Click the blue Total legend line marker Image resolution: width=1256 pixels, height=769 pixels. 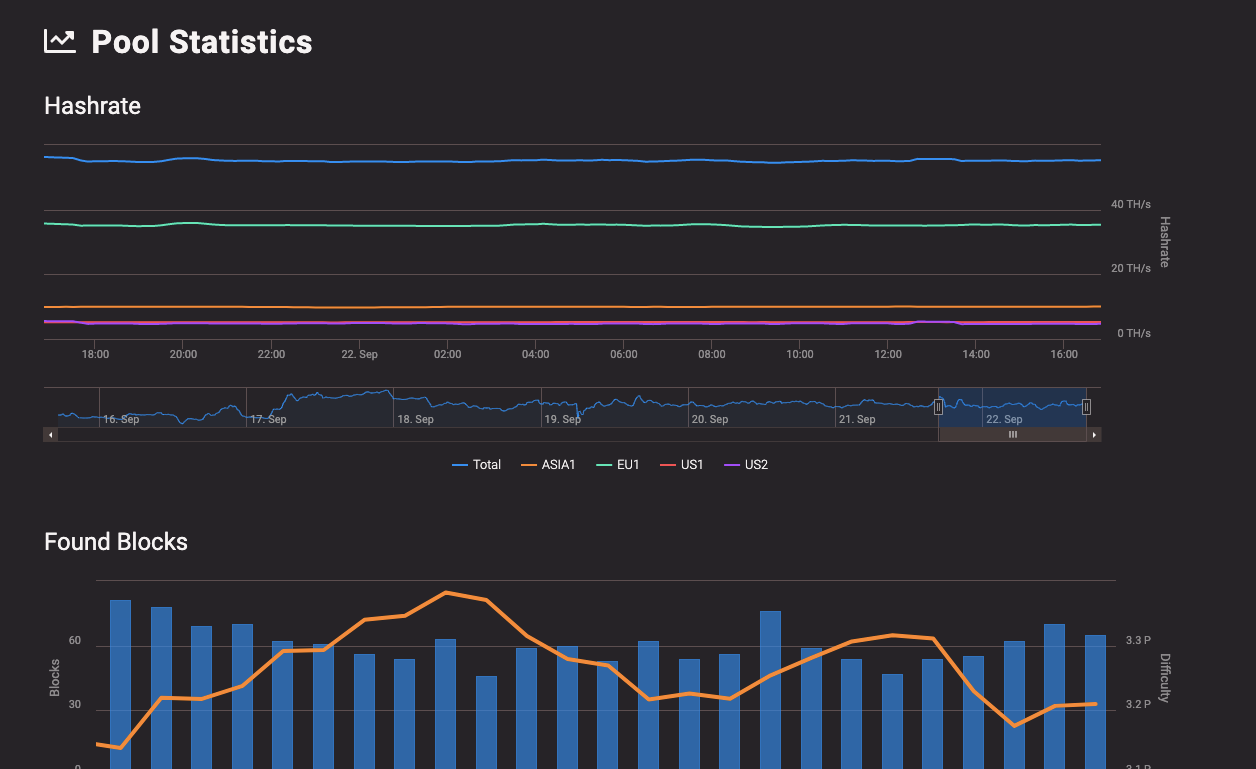[460, 464]
